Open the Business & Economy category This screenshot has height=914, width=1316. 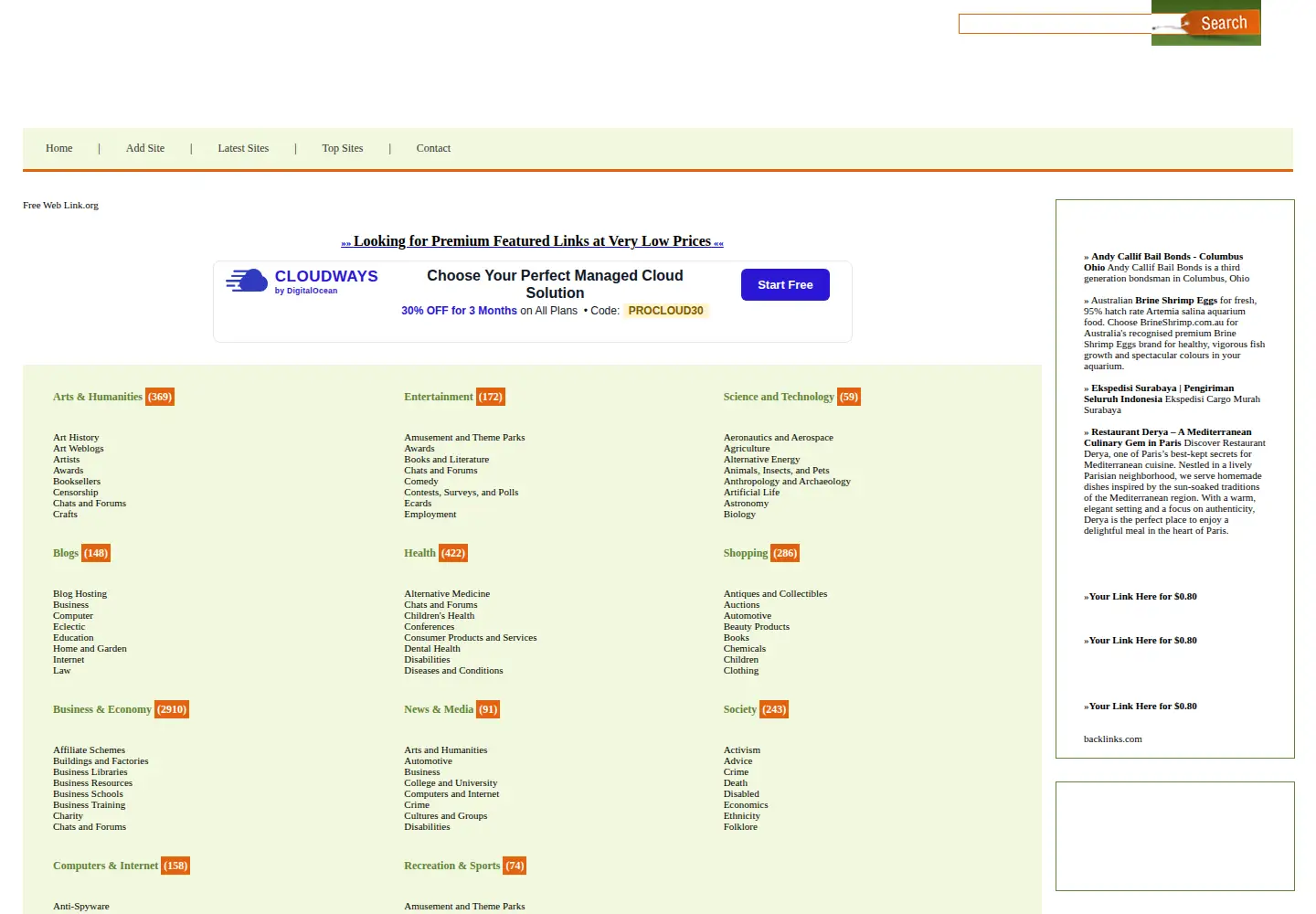[x=102, y=709]
